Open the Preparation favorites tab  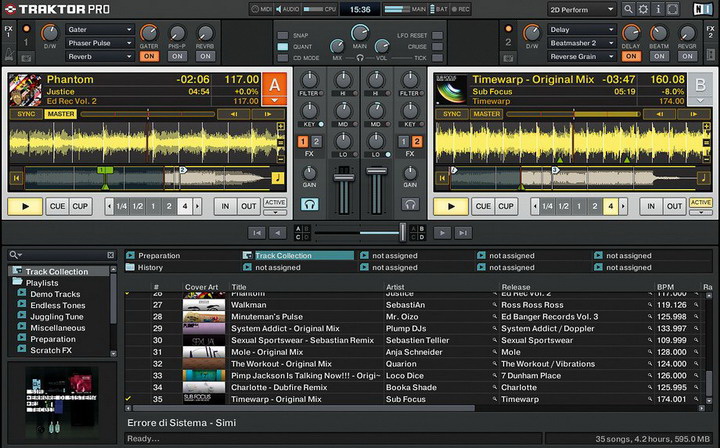(159, 255)
